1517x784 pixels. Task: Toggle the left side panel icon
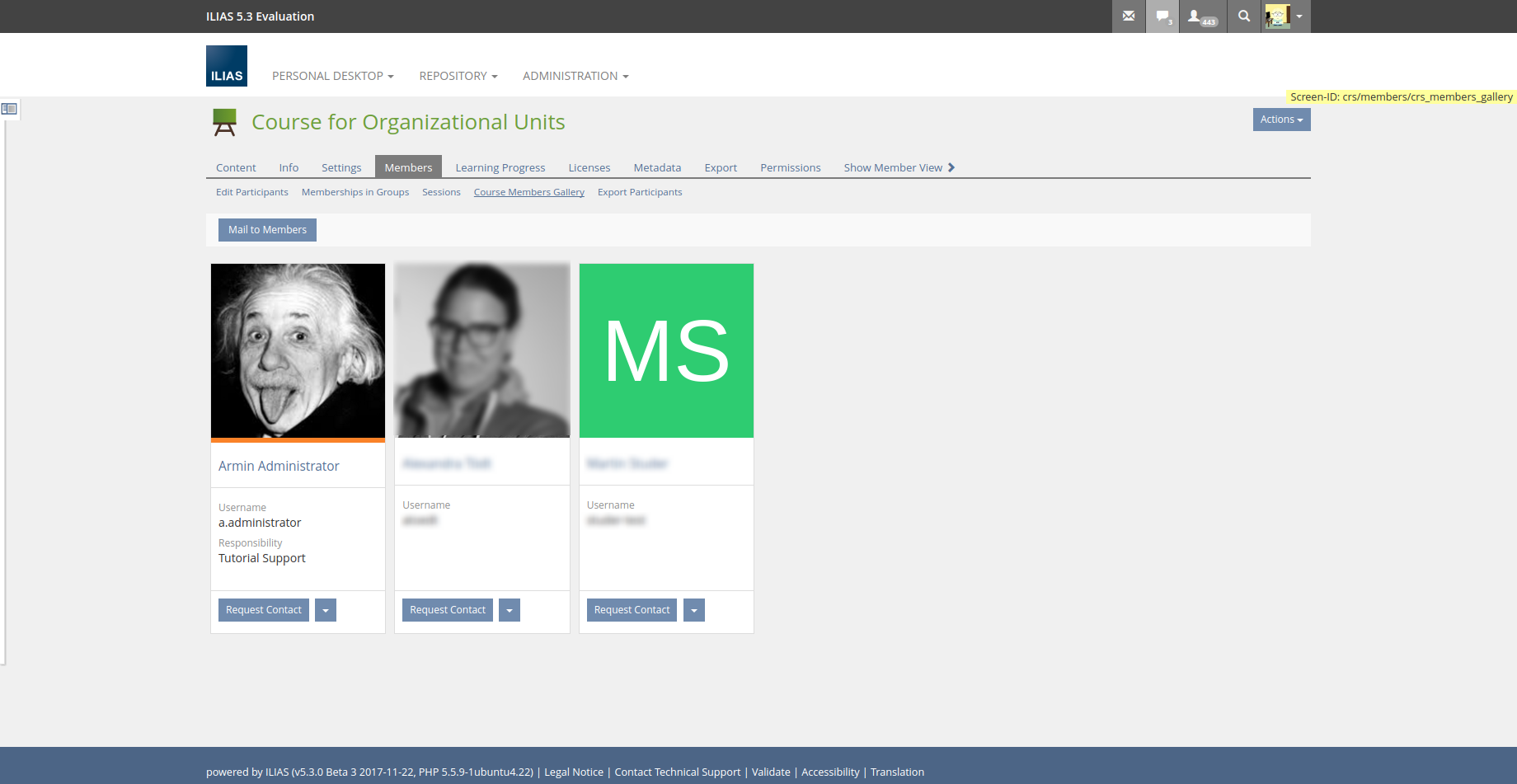tap(9, 109)
